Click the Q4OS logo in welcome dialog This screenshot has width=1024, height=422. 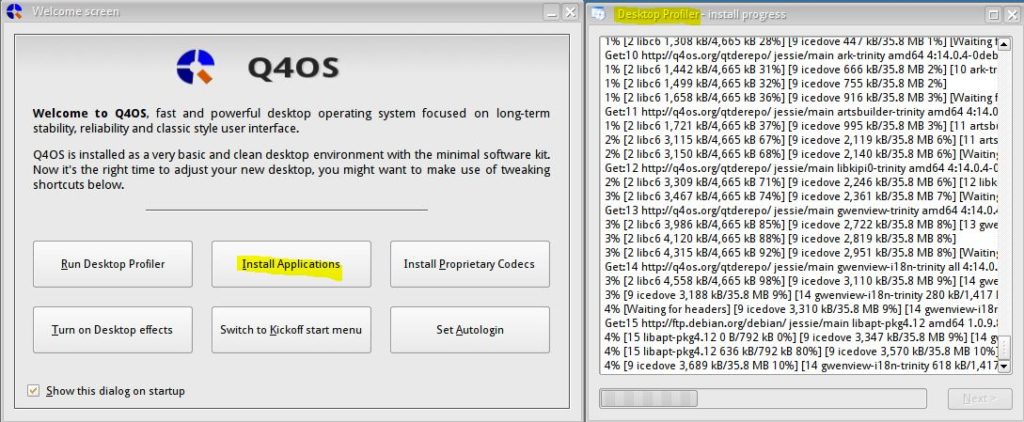[x=195, y=67]
